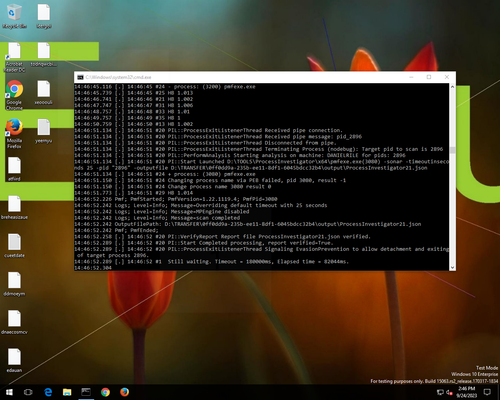Open the file right of Acrobat Reader DC

pos(44,54)
